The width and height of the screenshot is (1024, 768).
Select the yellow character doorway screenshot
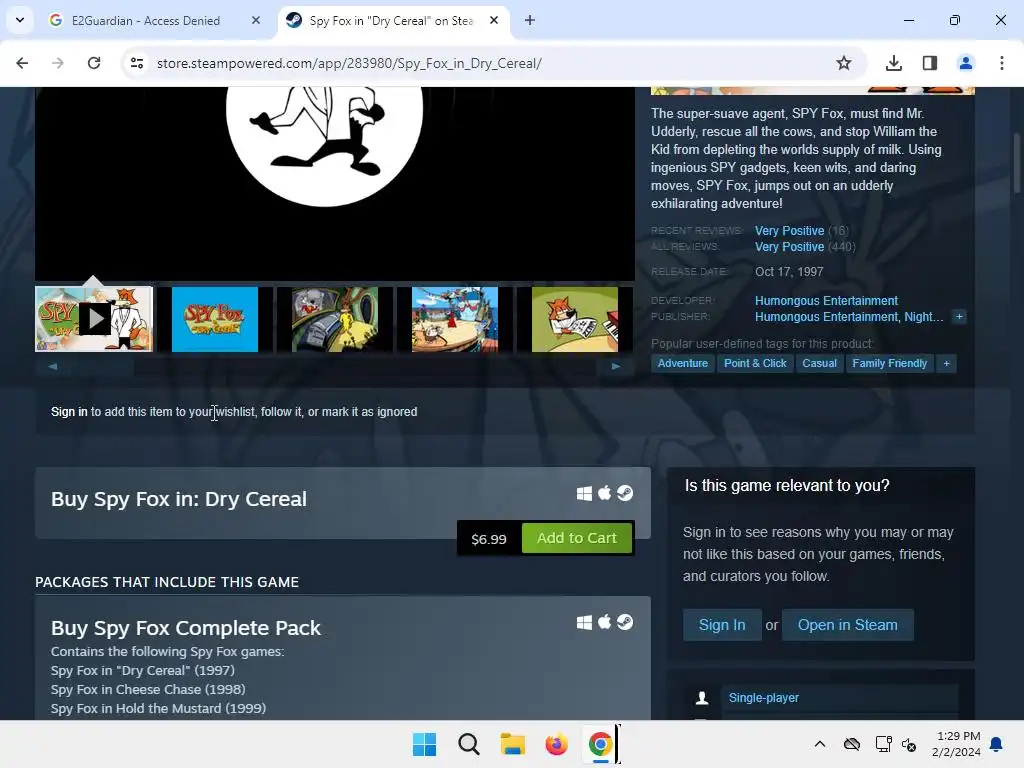tap(335, 319)
